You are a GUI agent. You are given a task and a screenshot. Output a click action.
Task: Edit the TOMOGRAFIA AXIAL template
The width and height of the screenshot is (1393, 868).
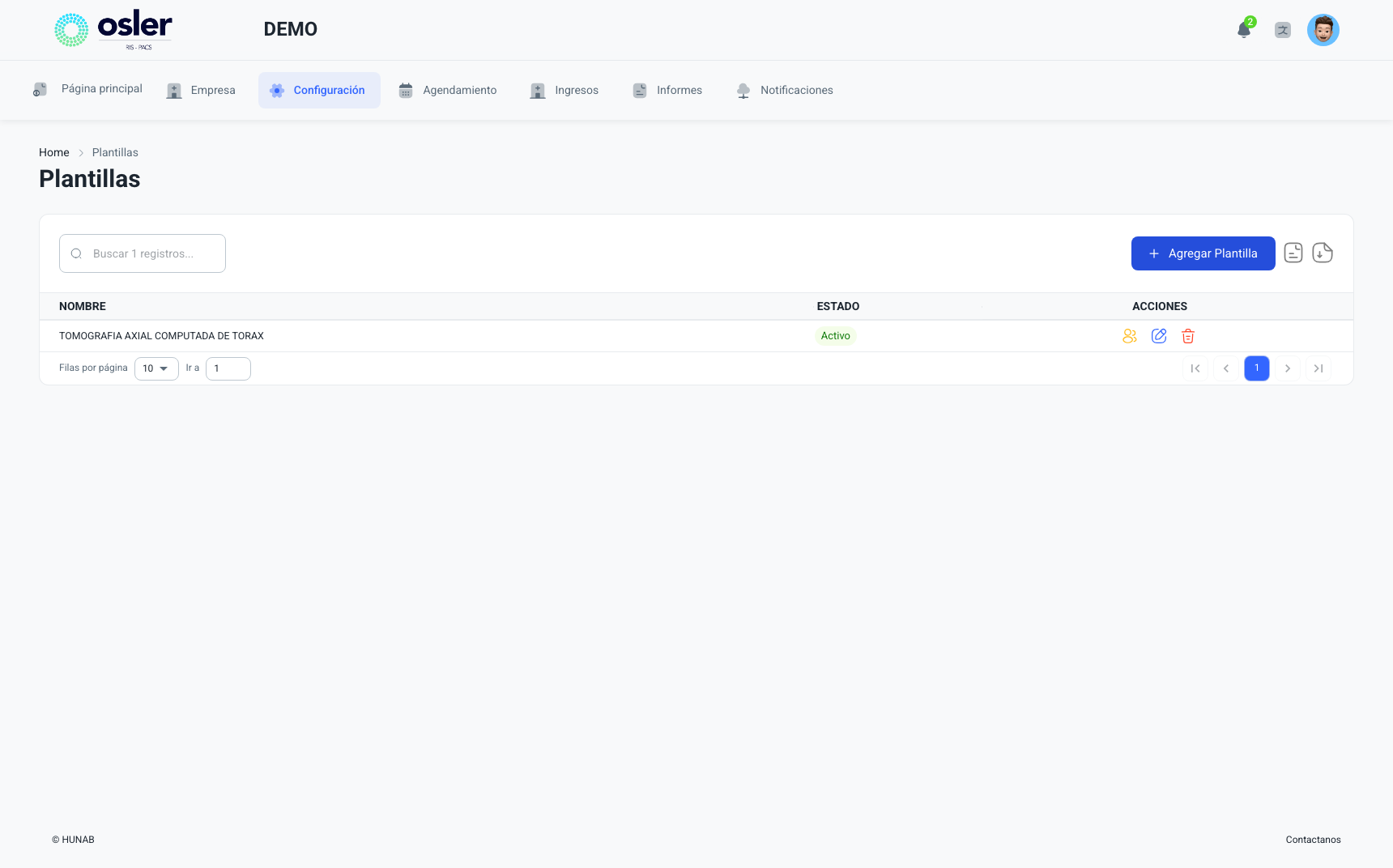(x=1159, y=336)
